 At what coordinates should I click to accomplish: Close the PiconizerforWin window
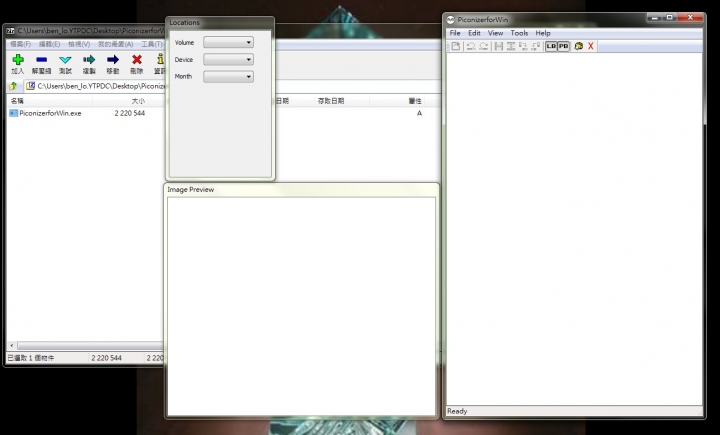click(x=690, y=17)
